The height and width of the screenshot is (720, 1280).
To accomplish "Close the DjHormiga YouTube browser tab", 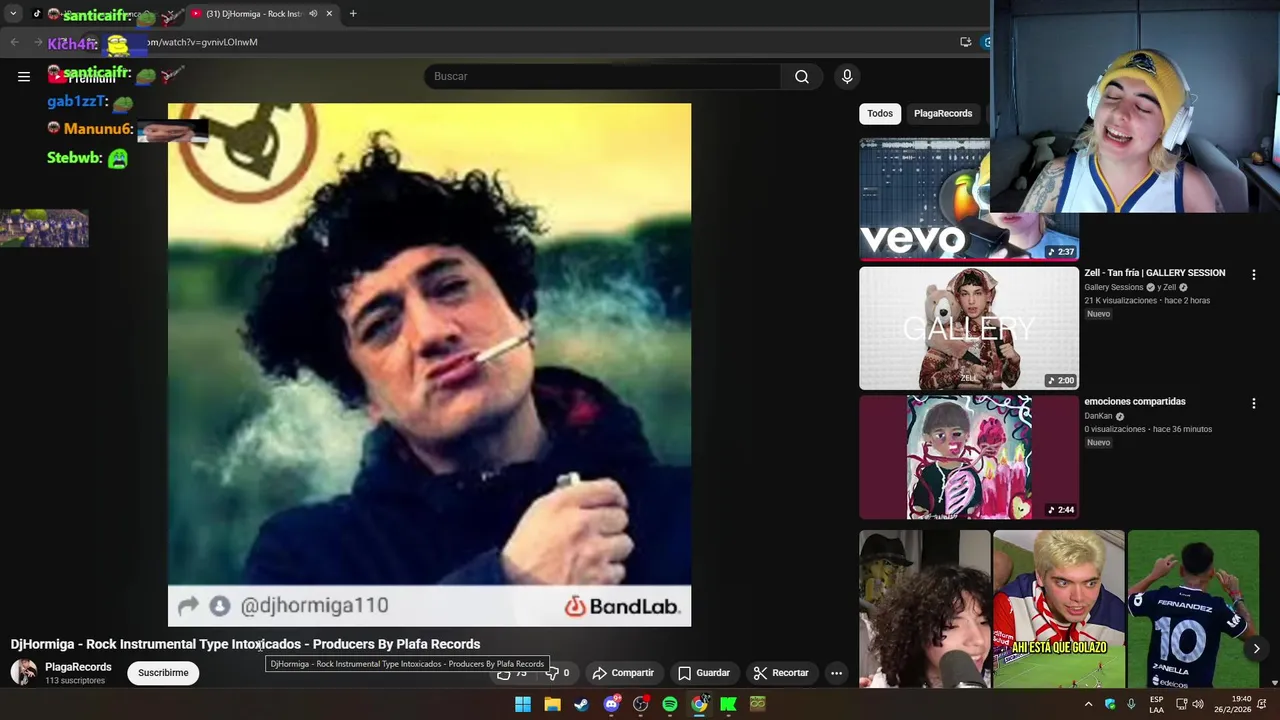I will coord(329,14).
